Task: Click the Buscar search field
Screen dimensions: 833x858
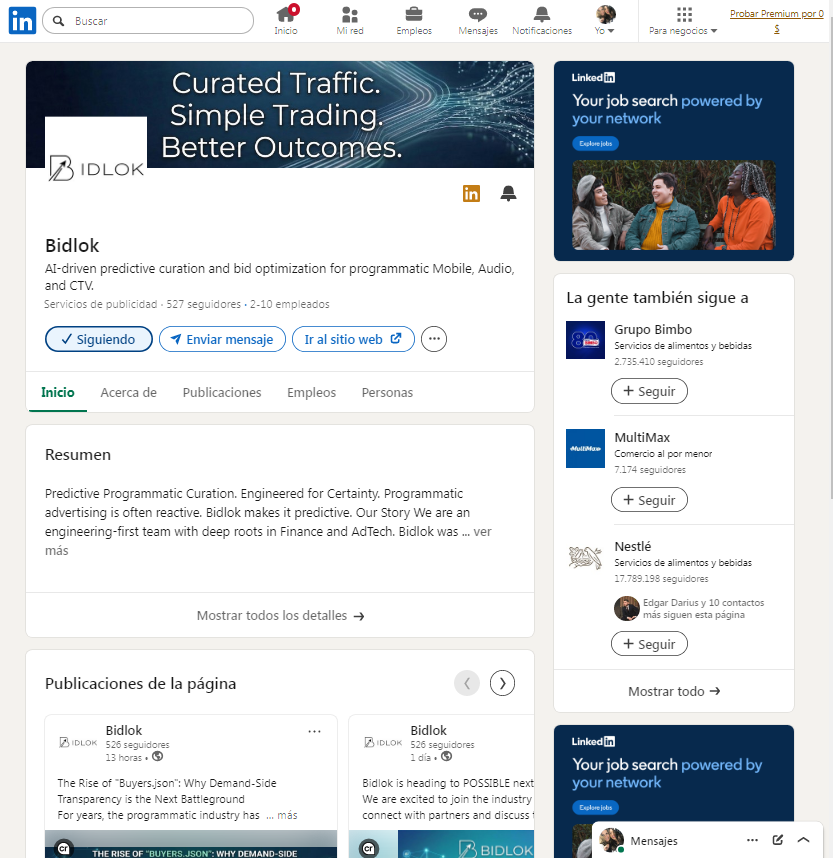Action: click(148, 21)
